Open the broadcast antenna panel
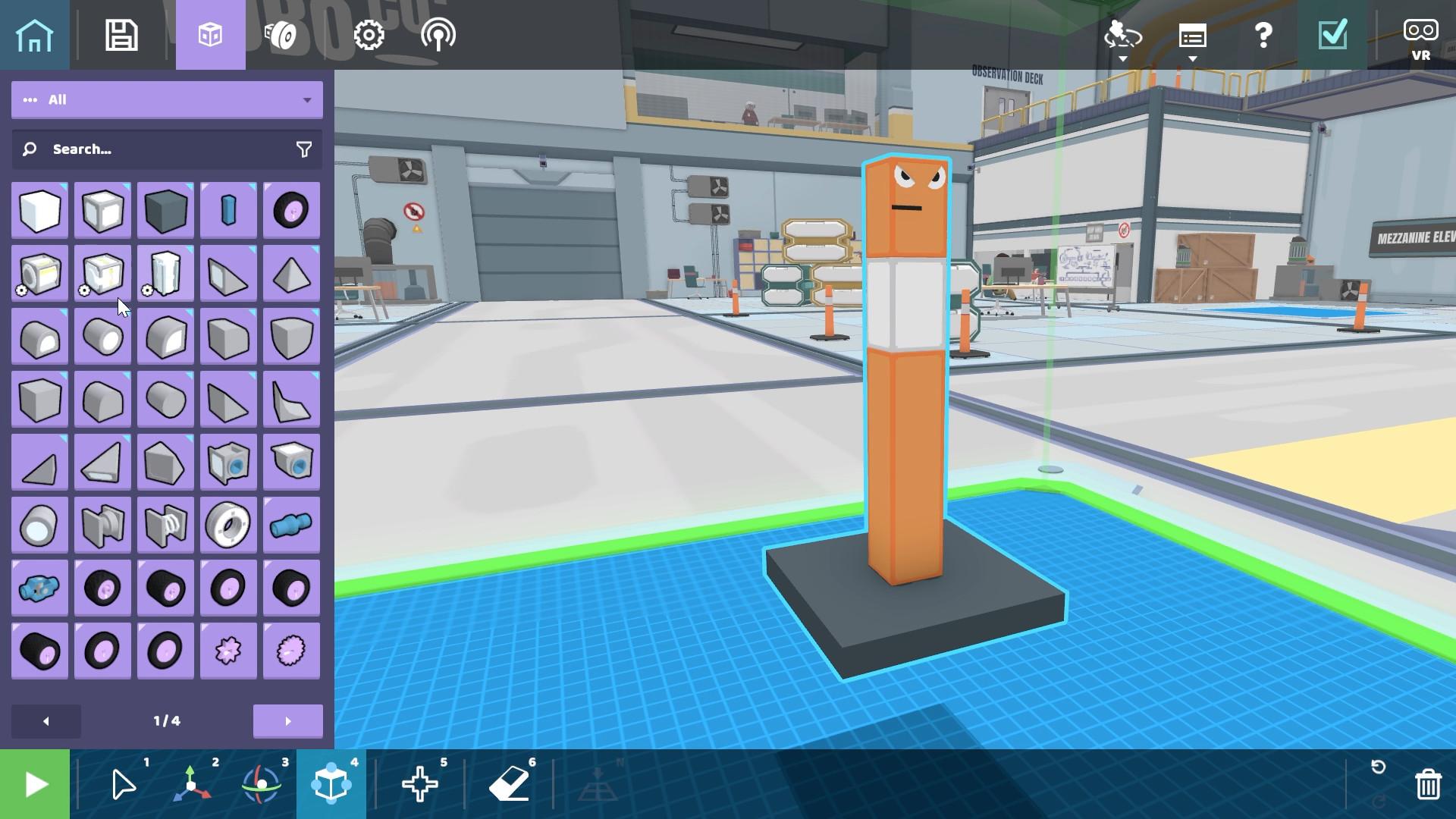The width and height of the screenshot is (1456, 819). pos(438,35)
